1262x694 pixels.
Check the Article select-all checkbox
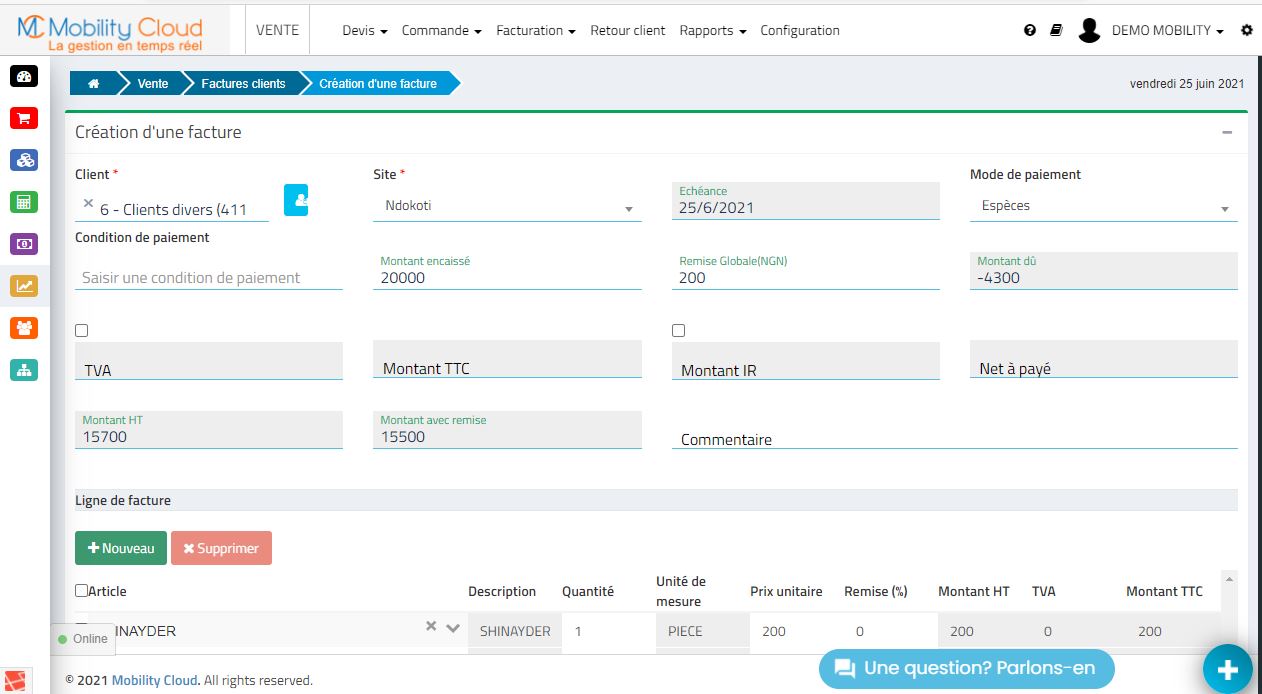coord(82,591)
